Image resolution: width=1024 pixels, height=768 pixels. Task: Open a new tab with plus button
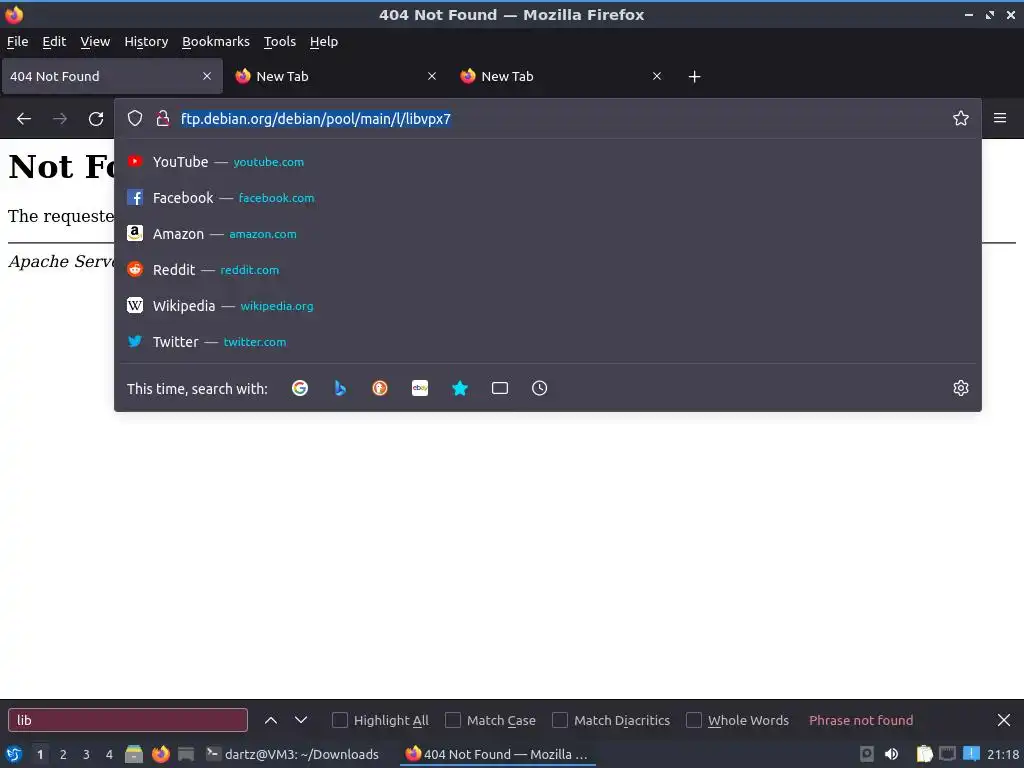[694, 76]
